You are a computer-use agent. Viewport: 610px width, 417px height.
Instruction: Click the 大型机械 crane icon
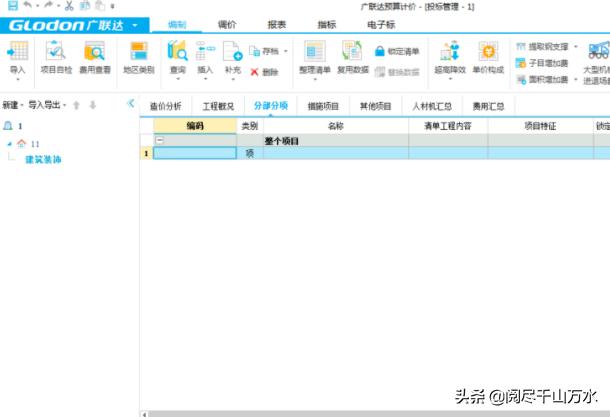point(598,51)
